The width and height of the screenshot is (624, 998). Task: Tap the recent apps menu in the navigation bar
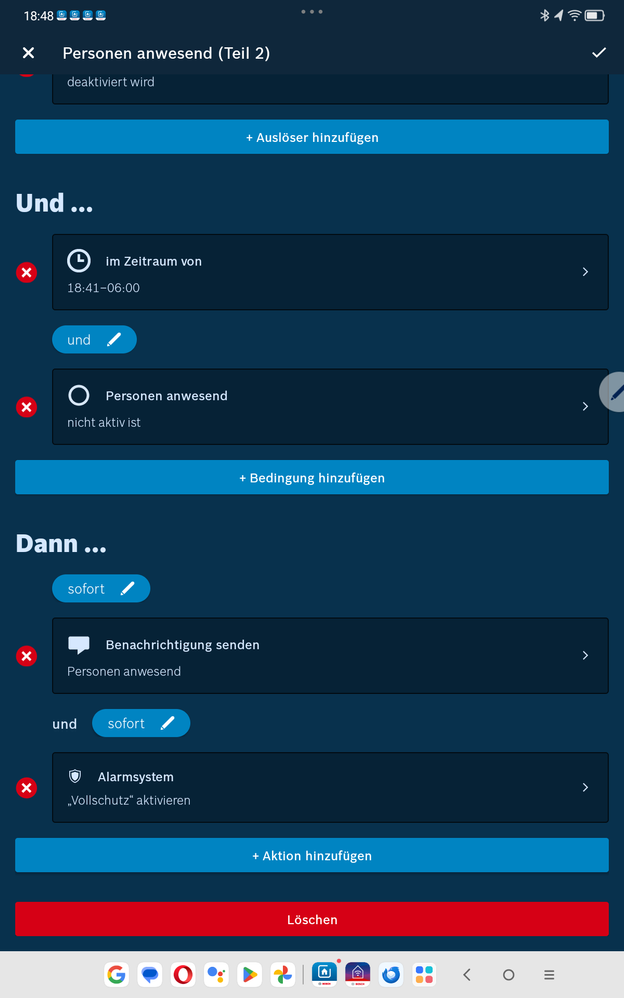(x=548, y=975)
